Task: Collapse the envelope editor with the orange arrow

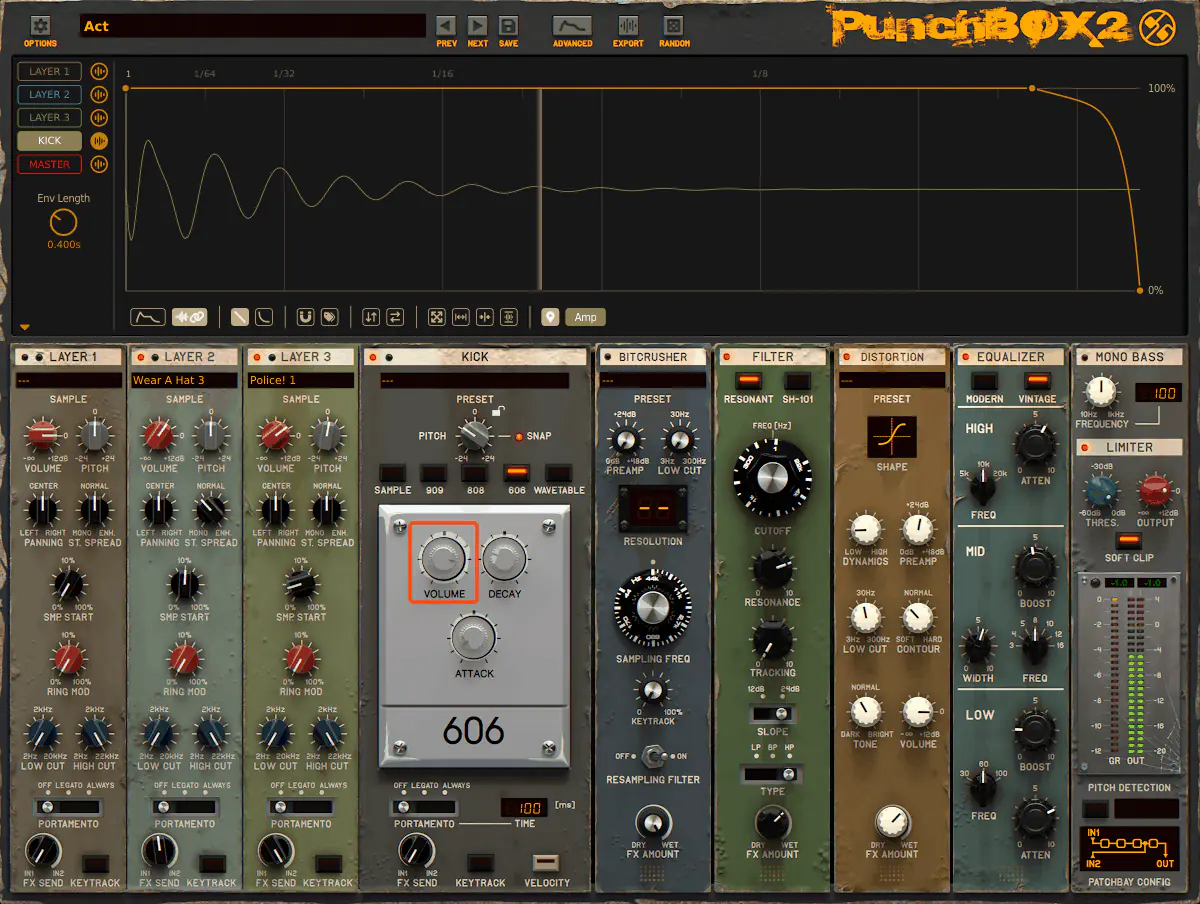Action: coord(25,326)
